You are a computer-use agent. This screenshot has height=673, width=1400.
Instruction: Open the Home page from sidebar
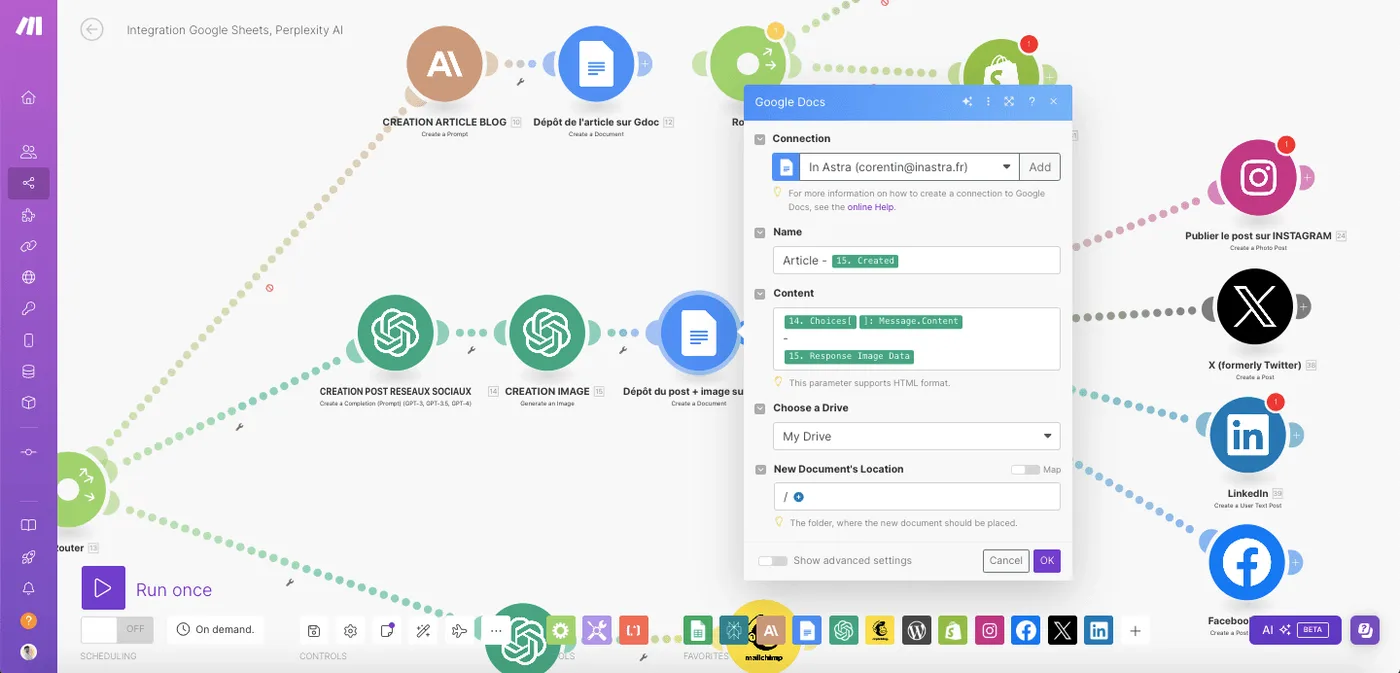[x=28, y=97]
